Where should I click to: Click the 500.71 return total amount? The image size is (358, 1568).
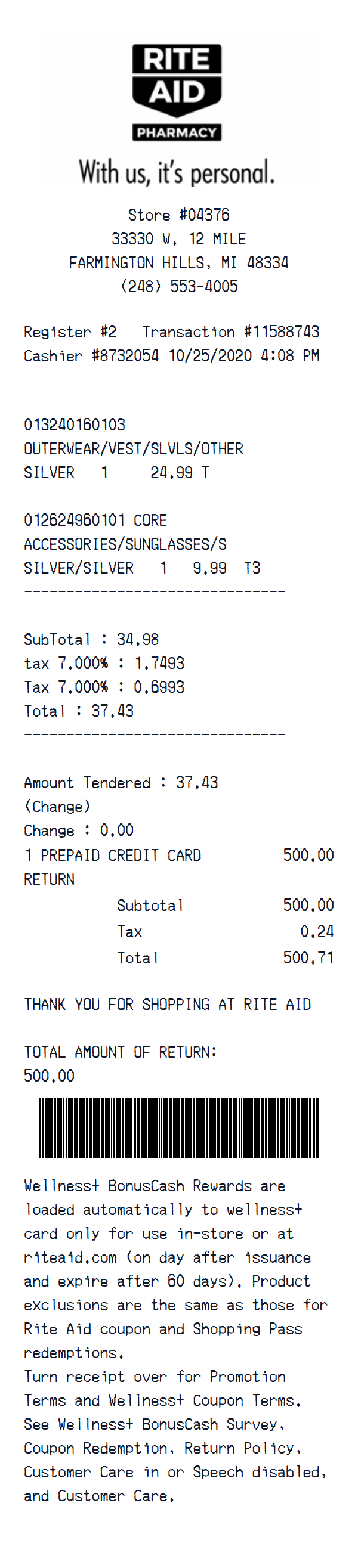tap(308, 957)
